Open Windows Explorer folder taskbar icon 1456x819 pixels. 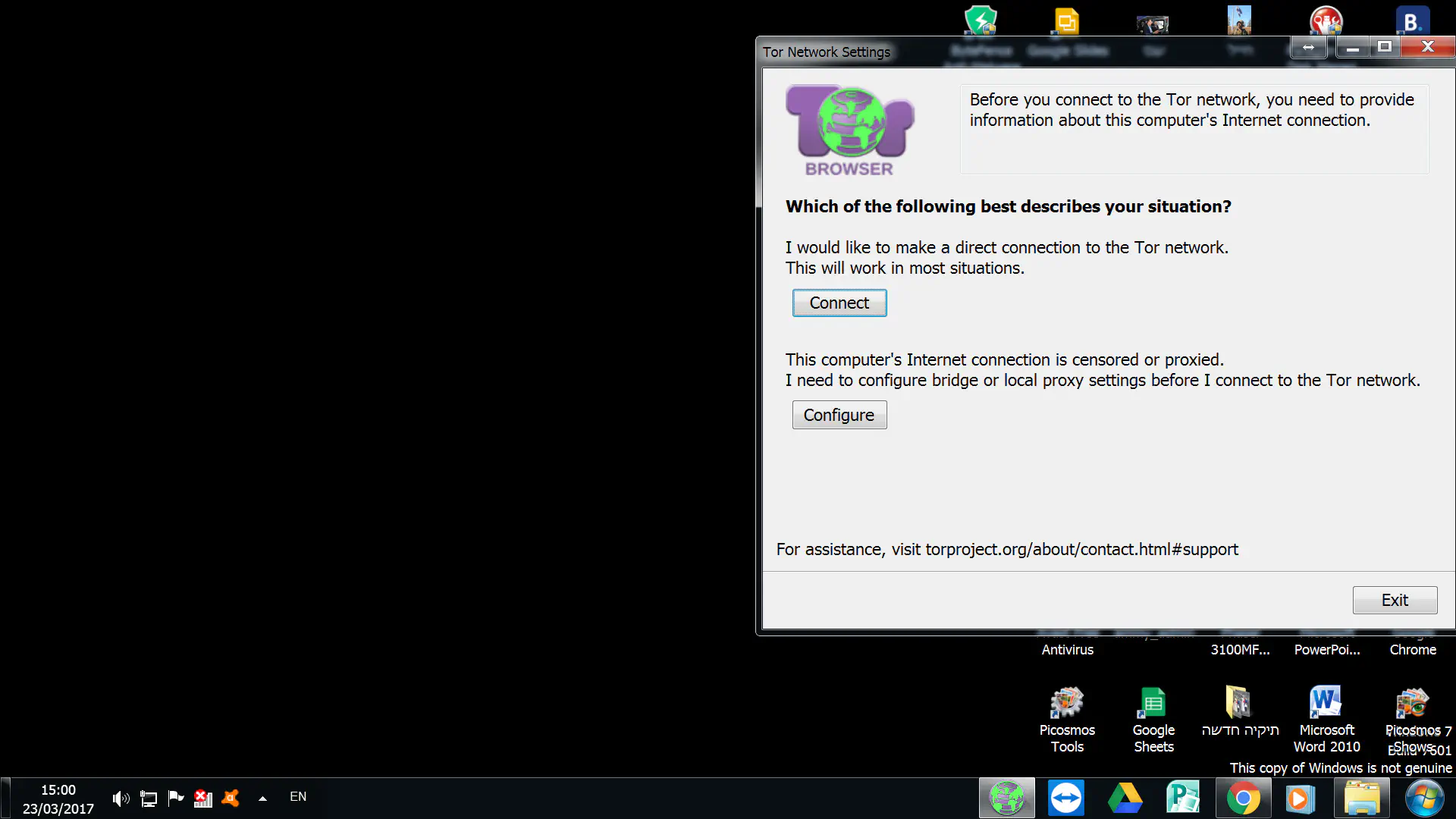(x=1361, y=798)
